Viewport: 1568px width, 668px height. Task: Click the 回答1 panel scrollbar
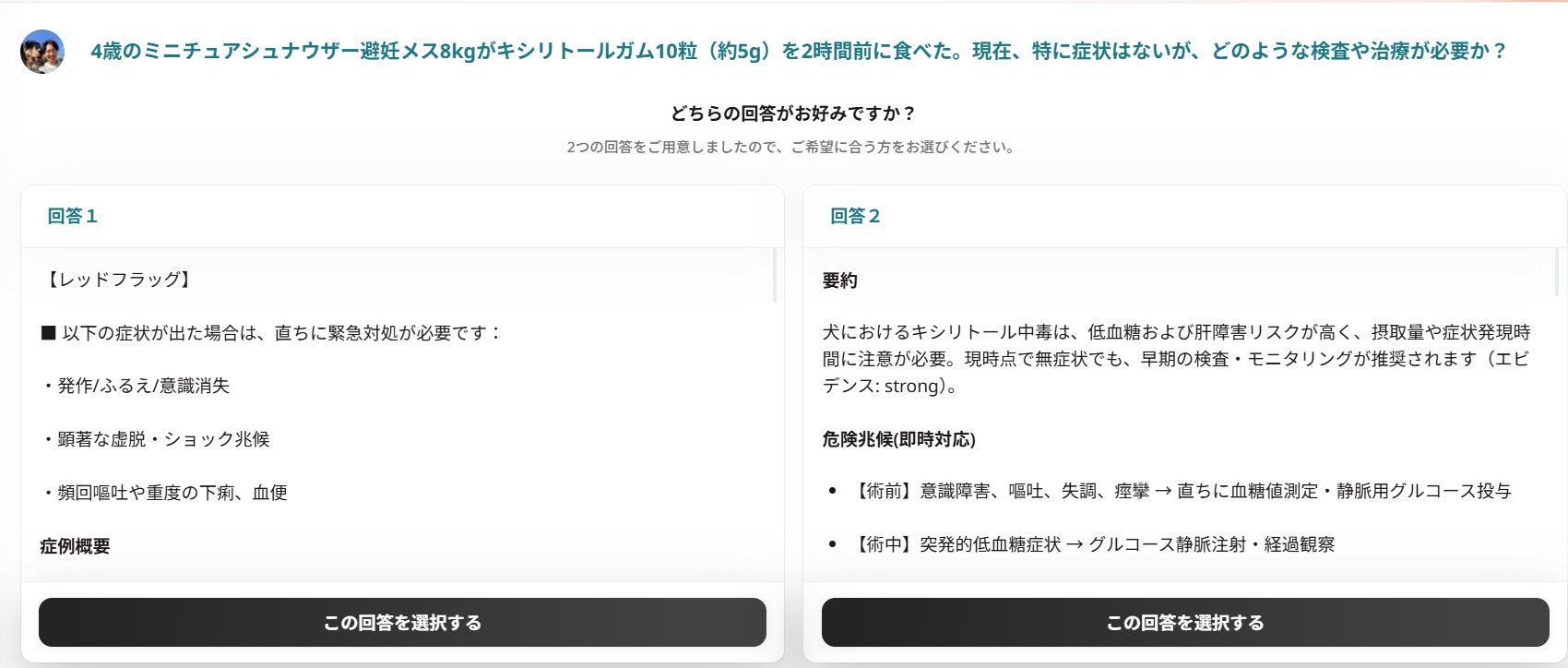(774, 275)
